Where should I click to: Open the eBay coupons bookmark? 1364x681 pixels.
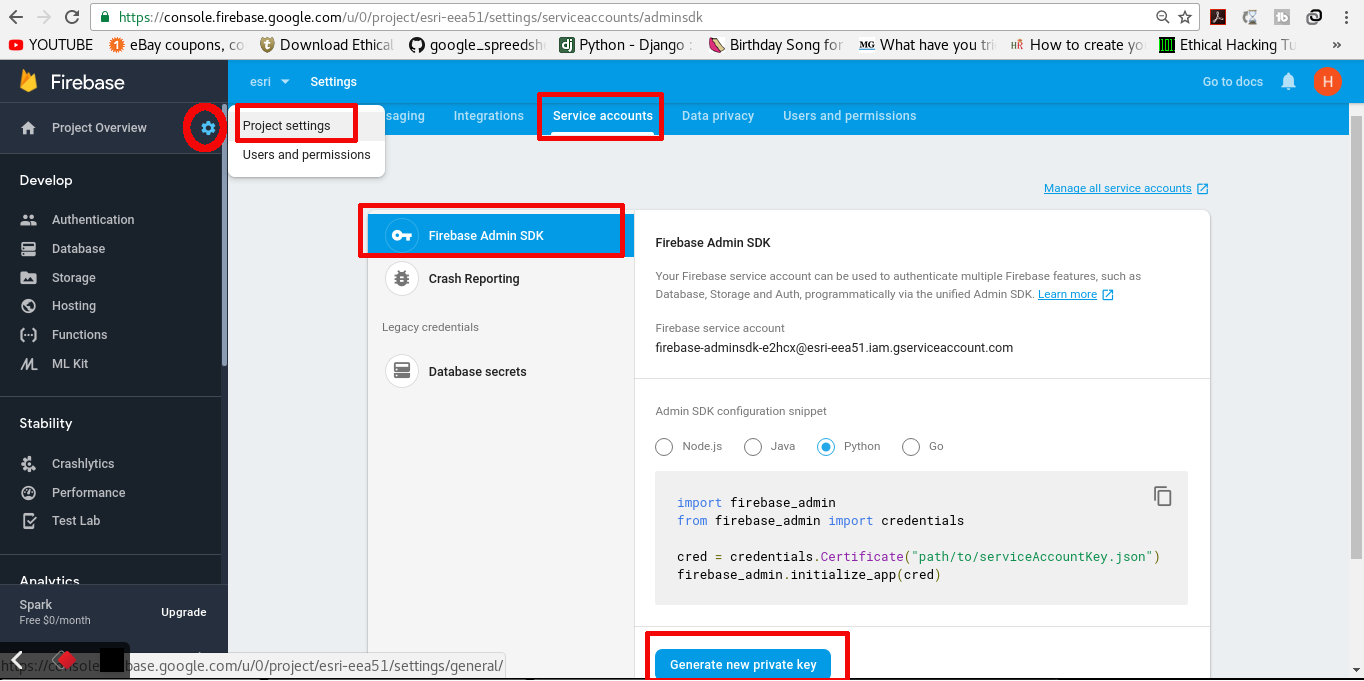pyautogui.click(x=177, y=45)
